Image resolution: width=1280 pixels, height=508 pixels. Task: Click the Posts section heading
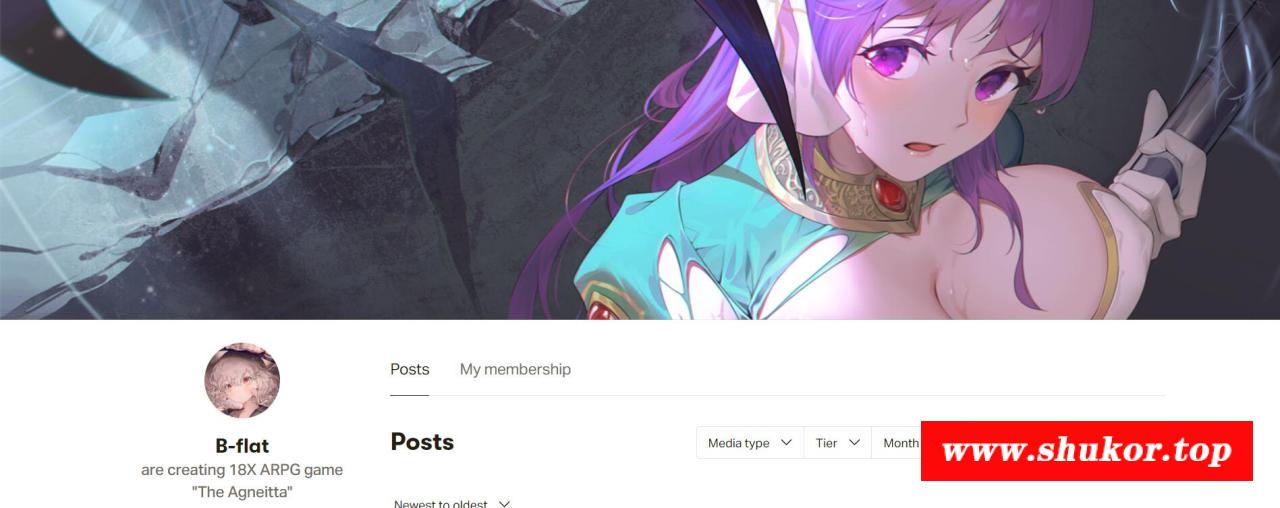click(x=422, y=442)
